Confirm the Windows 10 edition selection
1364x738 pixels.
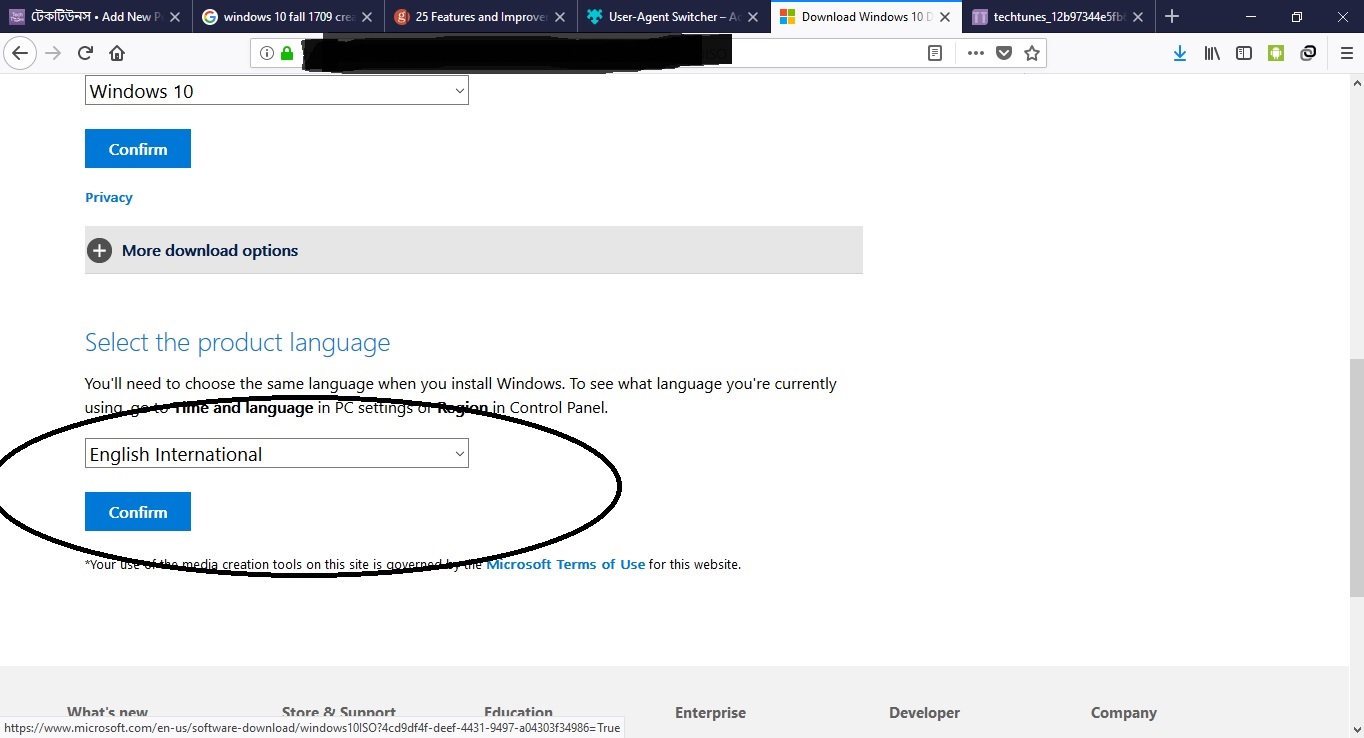[x=138, y=149]
